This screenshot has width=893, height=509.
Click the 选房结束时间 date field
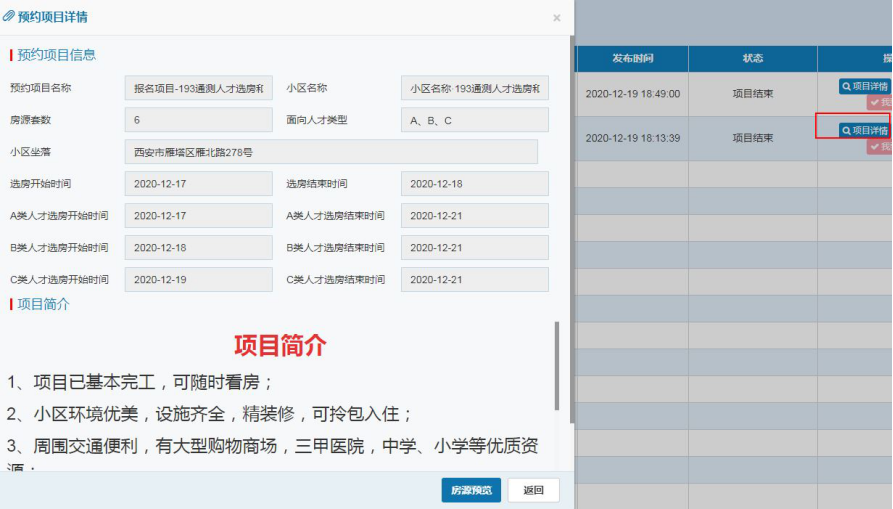474,184
